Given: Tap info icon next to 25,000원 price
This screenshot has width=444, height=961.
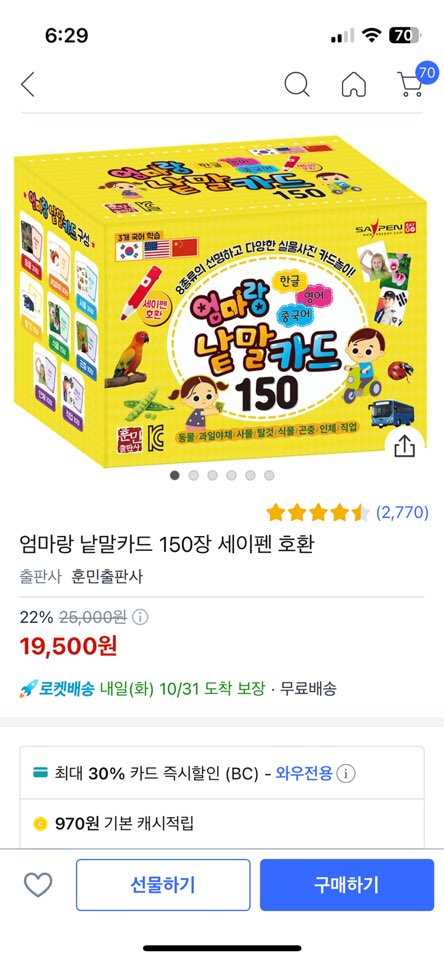Looking at the screenshot, I should click(140, 617).
